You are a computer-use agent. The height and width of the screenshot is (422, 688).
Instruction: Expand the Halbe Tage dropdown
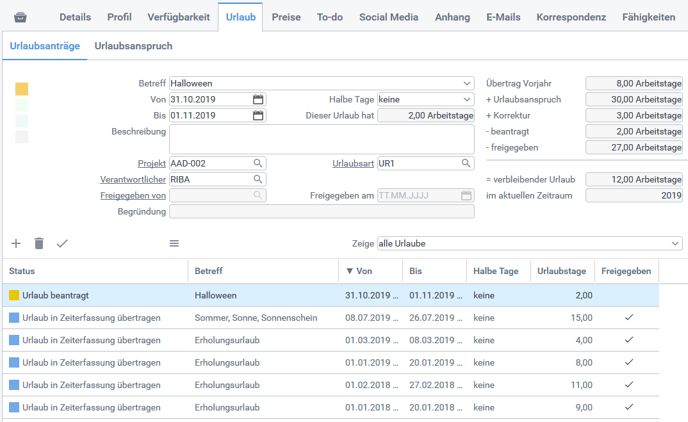pyautogui.click(x=467, y=100)
